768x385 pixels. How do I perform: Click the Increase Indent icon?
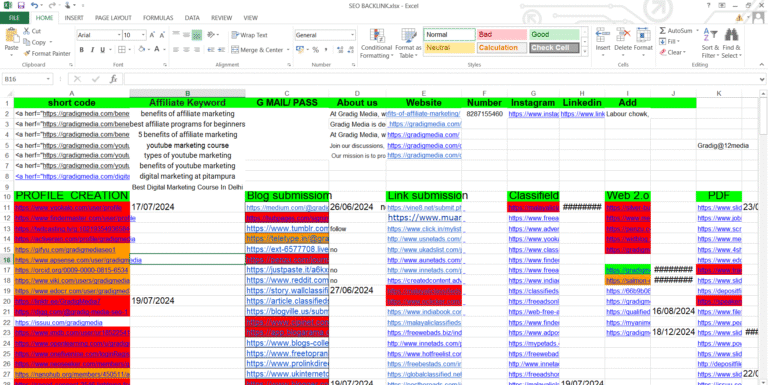click(221, 49)
